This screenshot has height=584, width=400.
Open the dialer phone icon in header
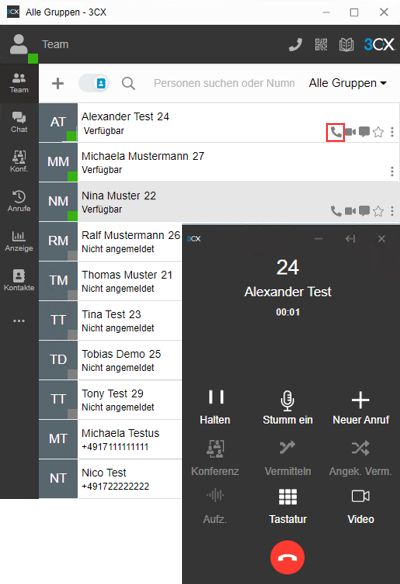(296, 45)
